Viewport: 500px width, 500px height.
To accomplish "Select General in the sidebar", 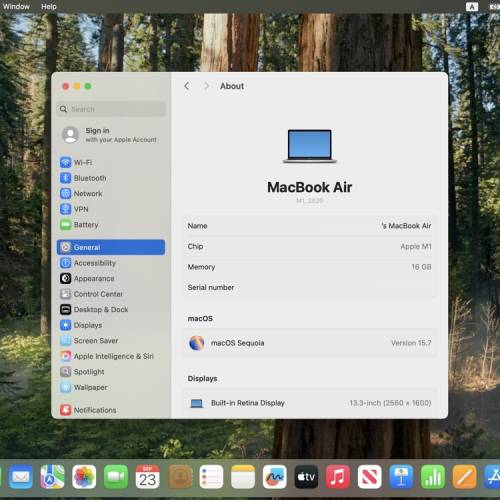I will pos(111,247).
